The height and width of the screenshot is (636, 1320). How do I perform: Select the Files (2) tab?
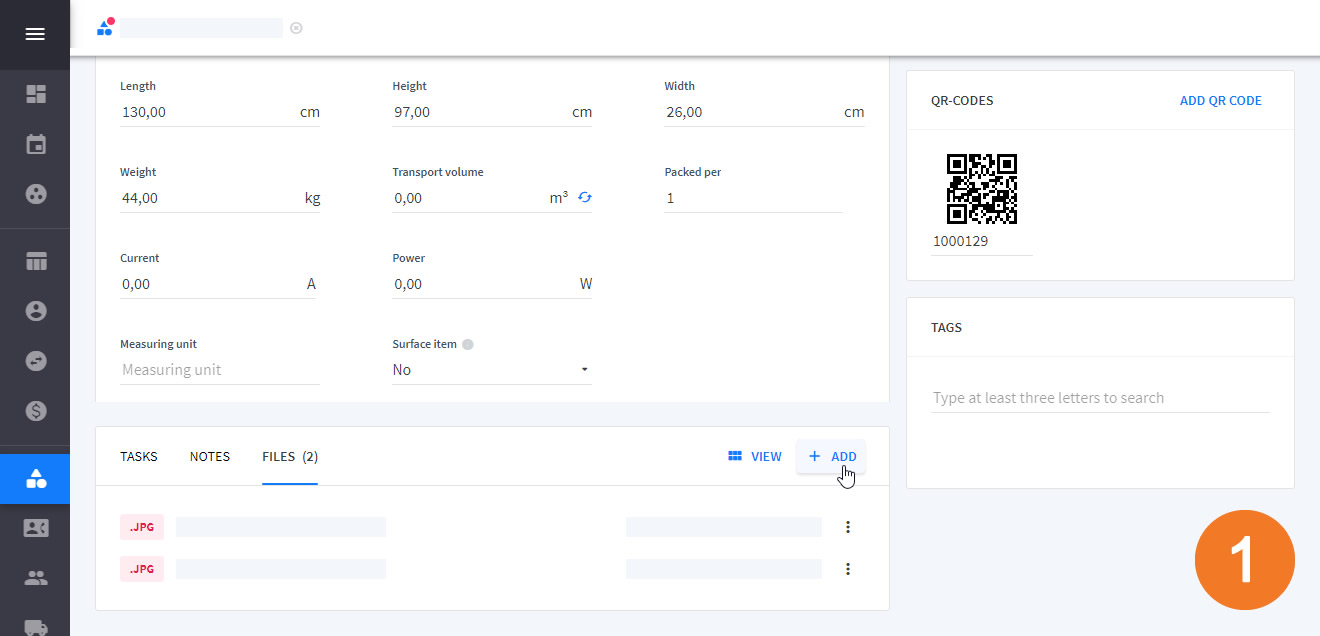(290, 457)
